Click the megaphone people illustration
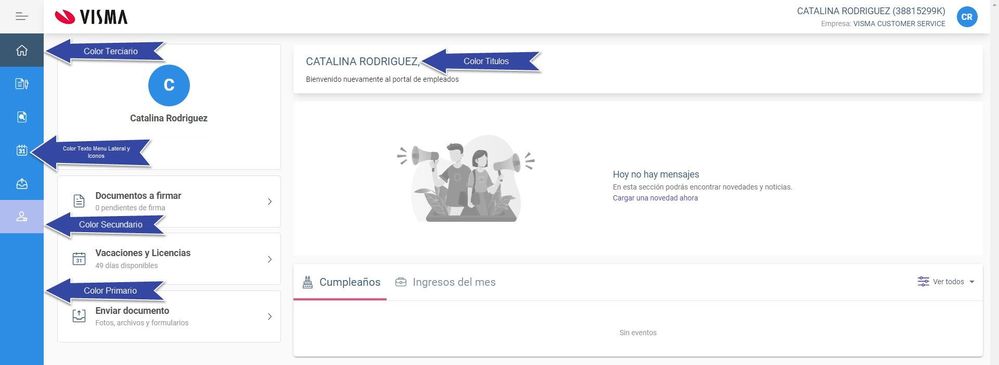The width and height of the screenshot is (999, 365). coord(466,178)
